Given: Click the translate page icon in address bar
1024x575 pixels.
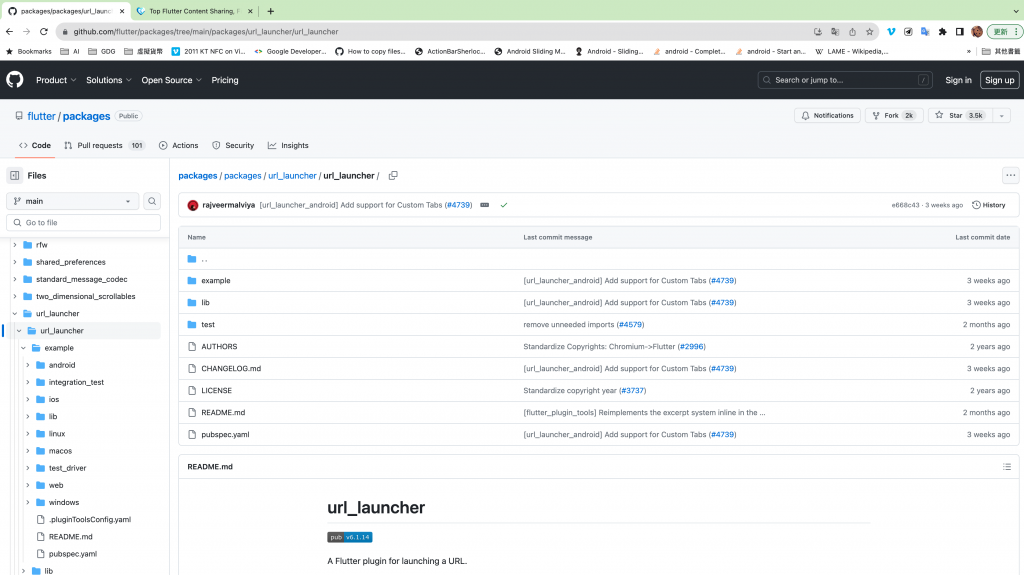Looking at the screenshot, I should 835,31.
